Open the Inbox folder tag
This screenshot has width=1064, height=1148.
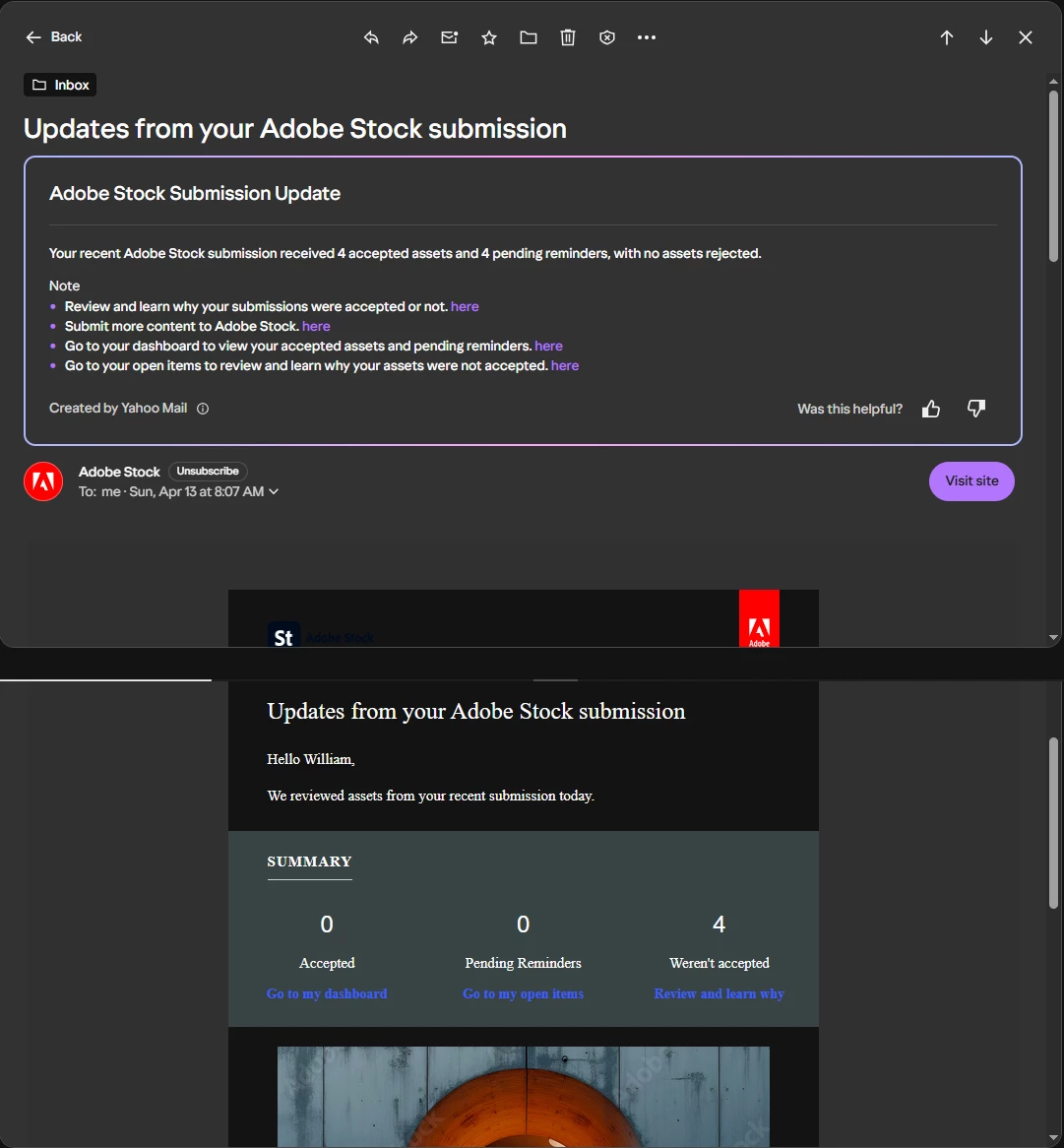(60, 85)
